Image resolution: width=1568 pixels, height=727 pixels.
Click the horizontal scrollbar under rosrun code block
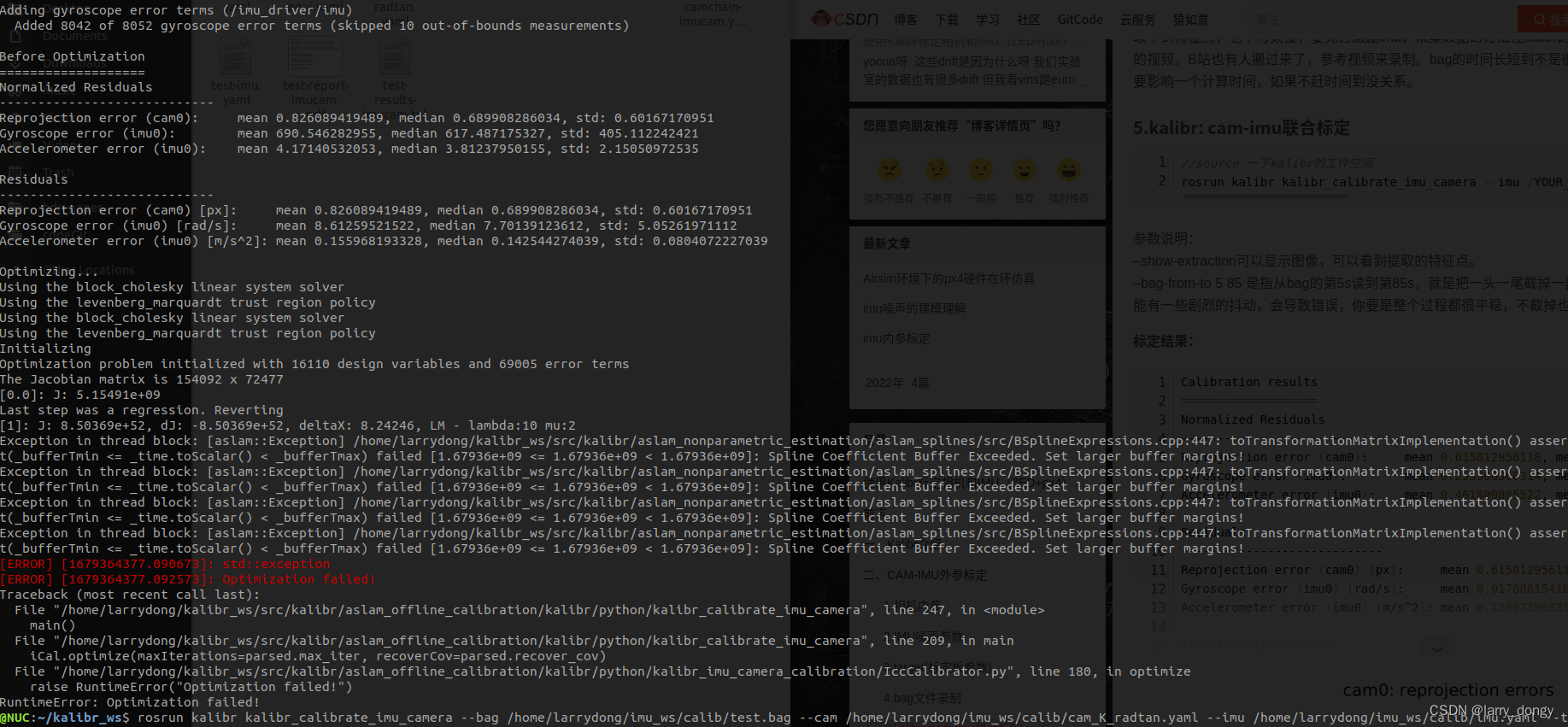coord(1265,196)
